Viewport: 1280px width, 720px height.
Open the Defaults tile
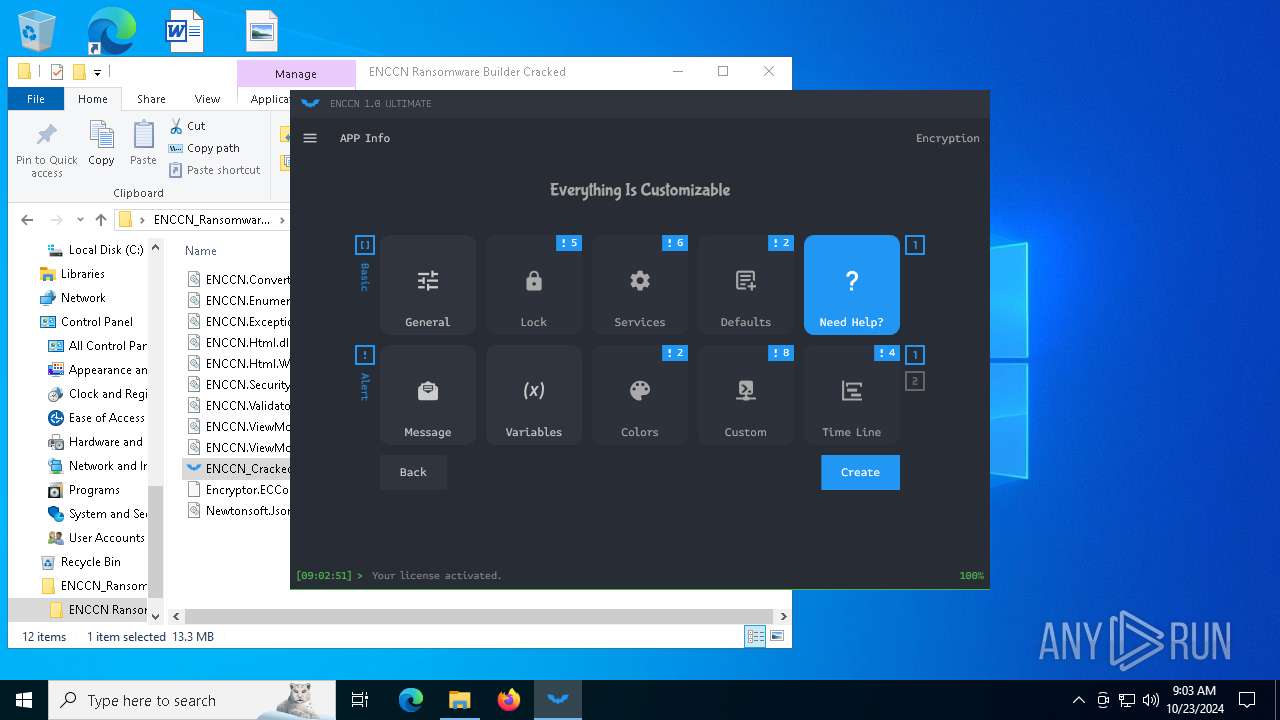coord(746,284)
